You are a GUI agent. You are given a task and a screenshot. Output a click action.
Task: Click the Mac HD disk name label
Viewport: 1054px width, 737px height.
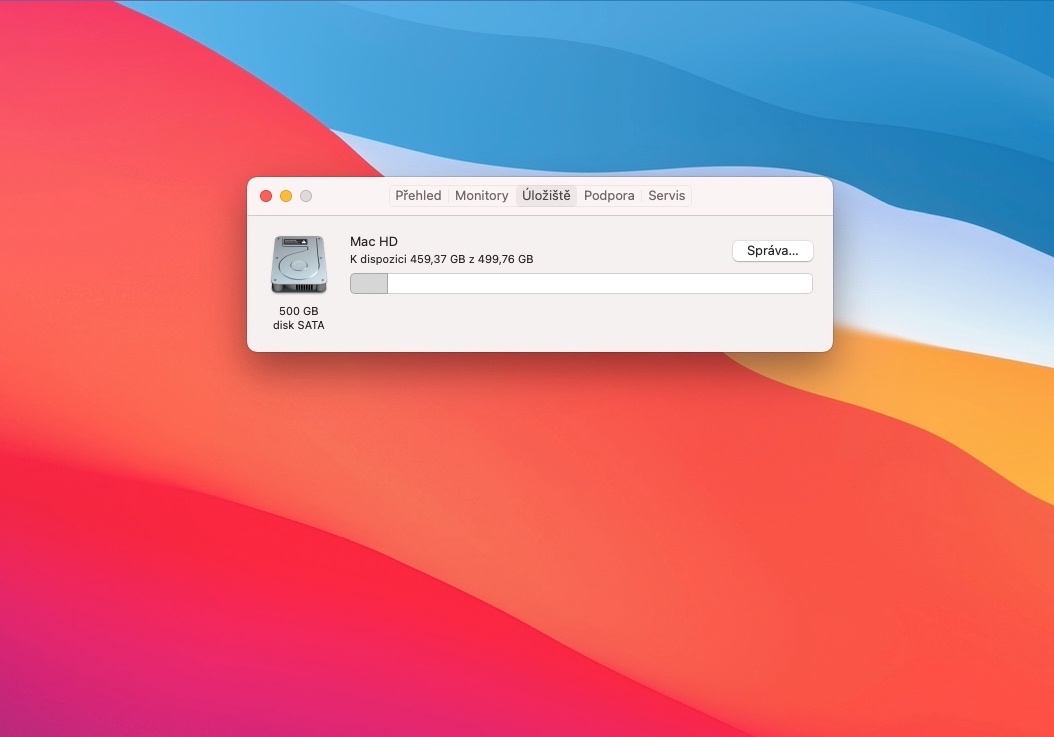tap(372, 241)
